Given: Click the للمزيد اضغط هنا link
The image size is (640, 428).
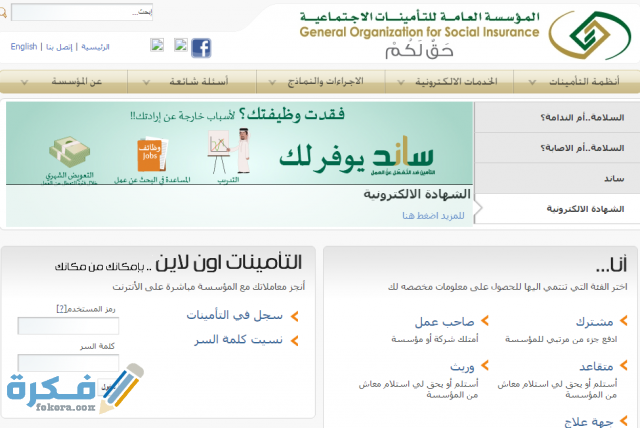Looking at the screenshot, I should [x=433, y=215].
